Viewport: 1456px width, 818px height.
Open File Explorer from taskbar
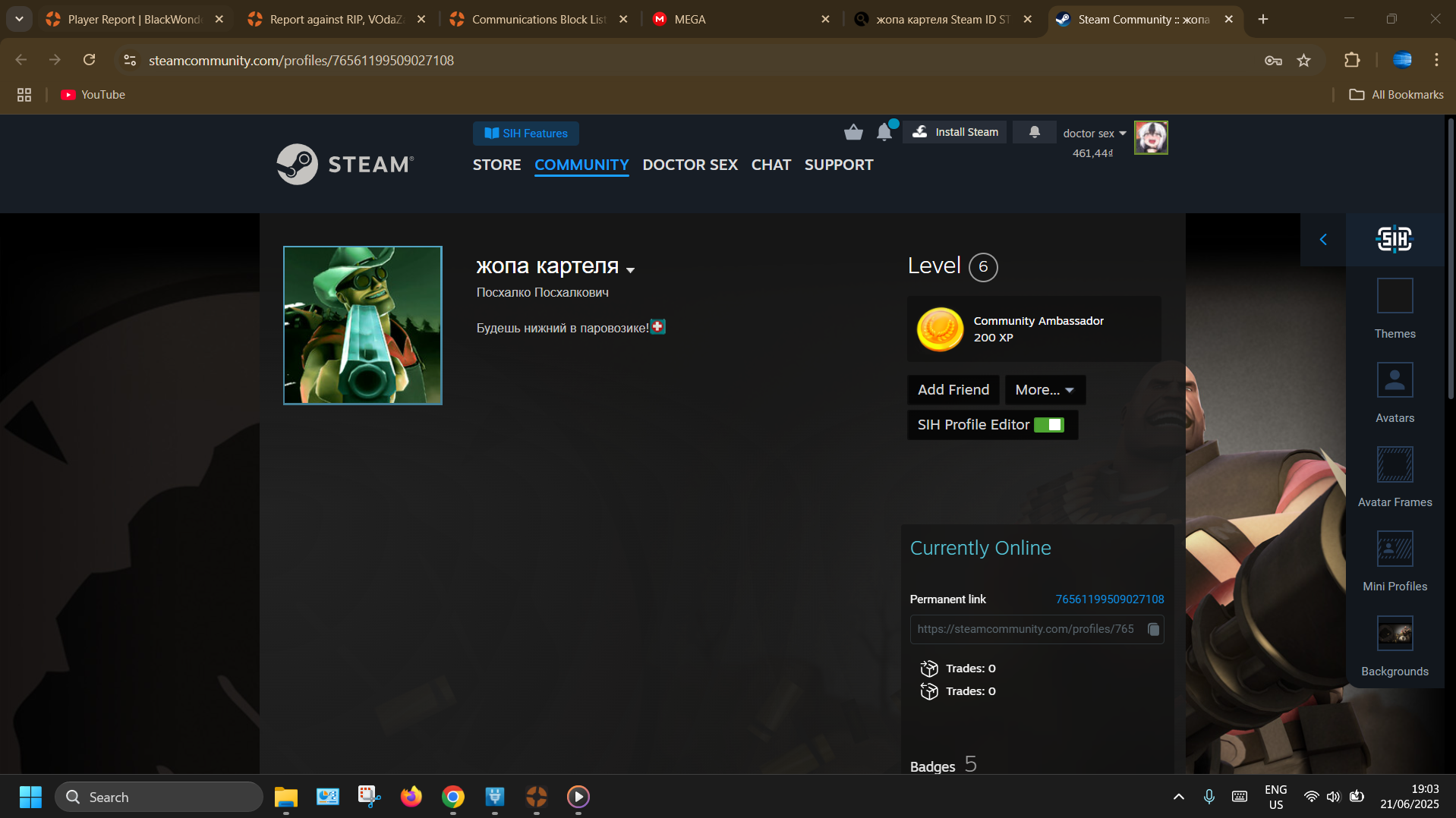(285, 797)
